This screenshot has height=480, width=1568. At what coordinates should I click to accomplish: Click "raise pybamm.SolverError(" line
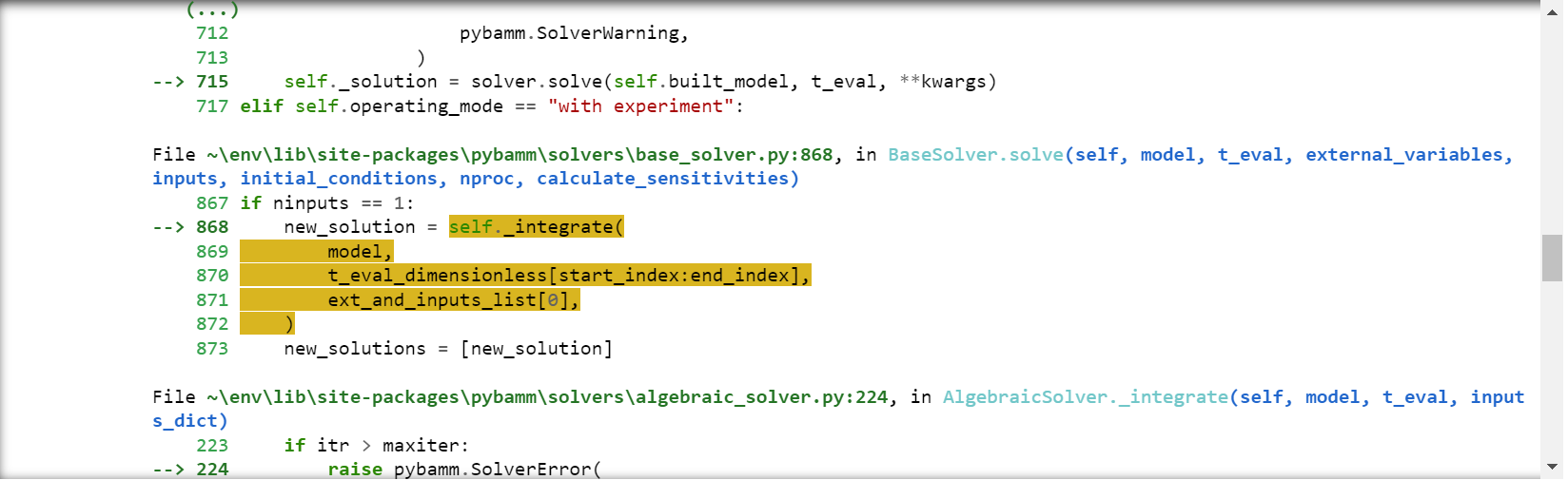[464, 470]
